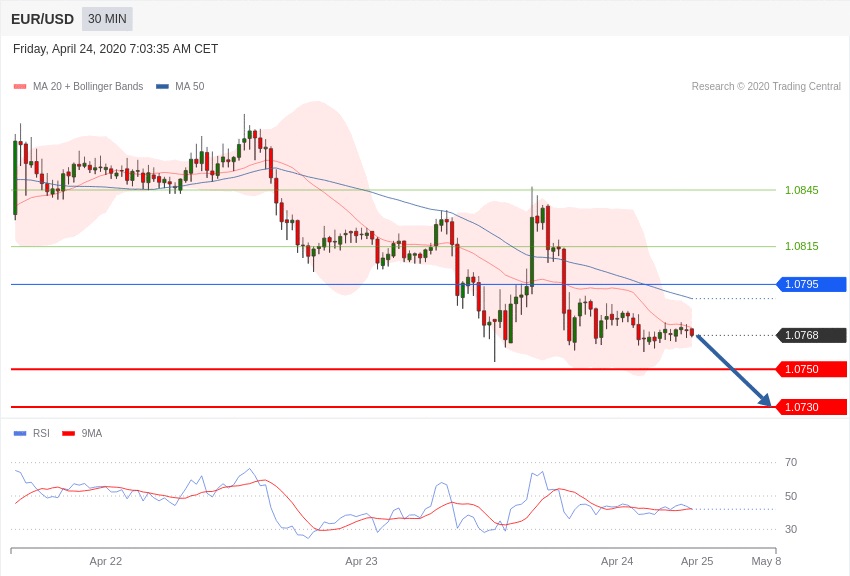Select the '9MA' legend label

point(92,433)
